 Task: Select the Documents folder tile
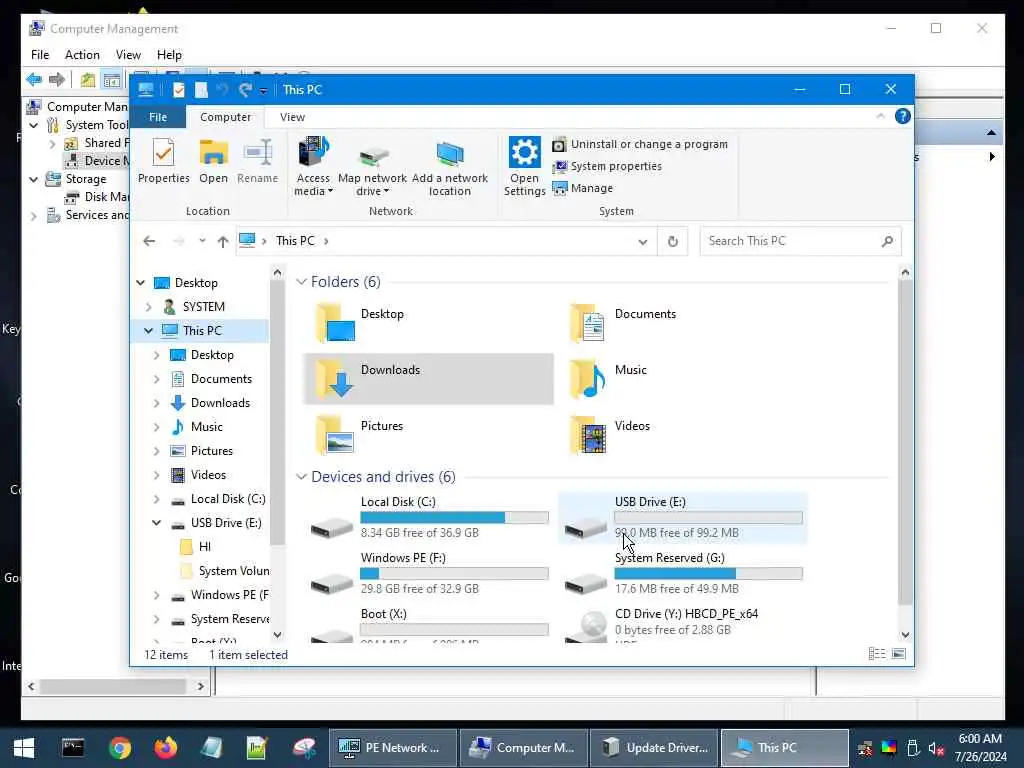[682, 323]
